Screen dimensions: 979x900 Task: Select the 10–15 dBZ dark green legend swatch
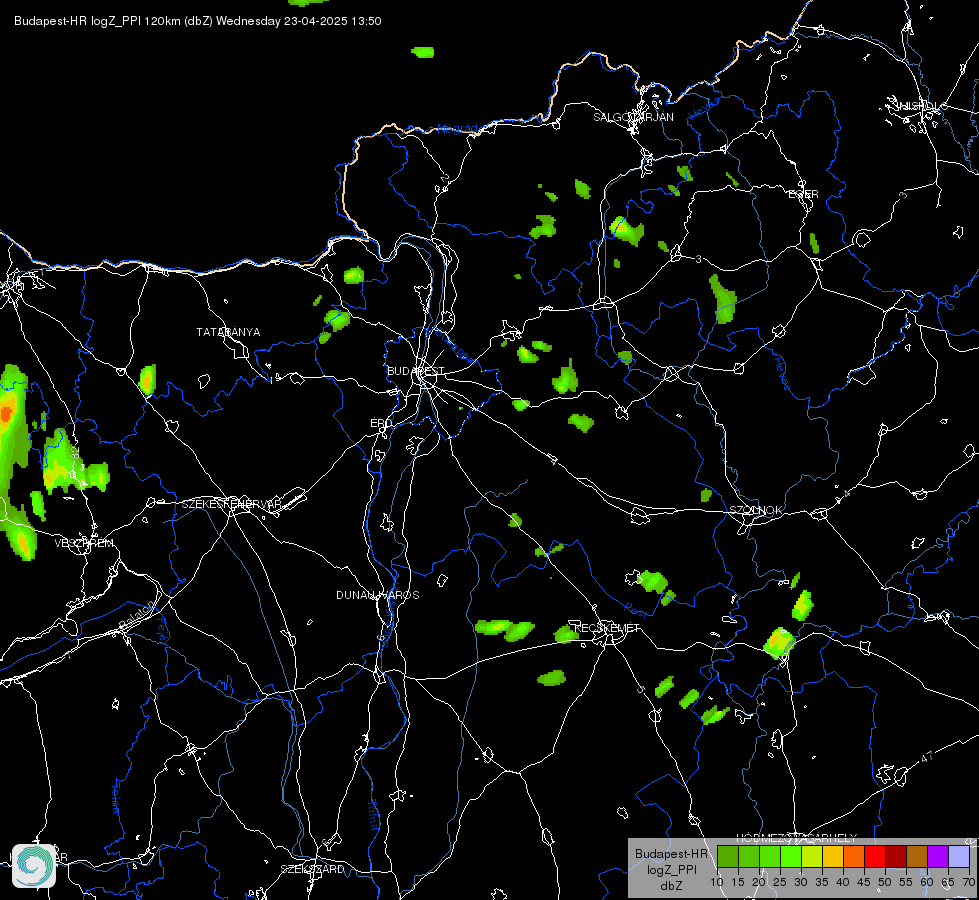pos(727,856)
